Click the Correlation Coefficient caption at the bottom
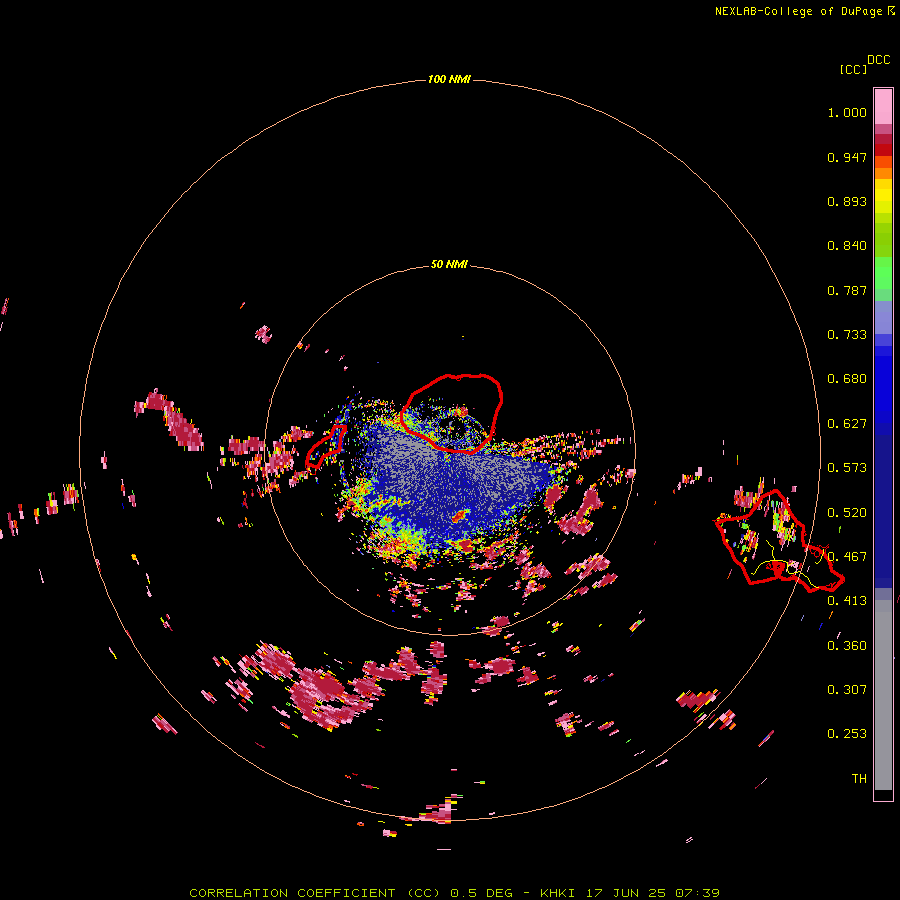Screen dimensions: 900x900 coord(454,893)
